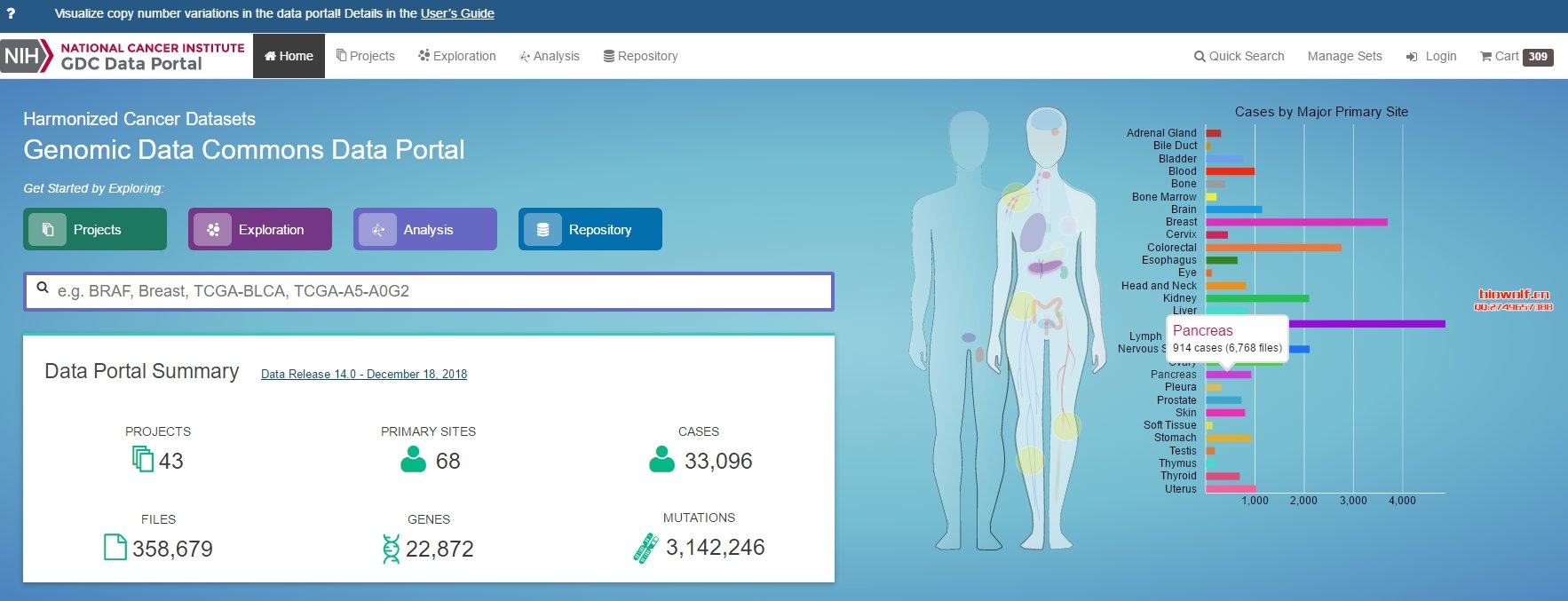Click the purple Exploration button
This screenshot has width=1568, height=601.
[x=260, y=229]
